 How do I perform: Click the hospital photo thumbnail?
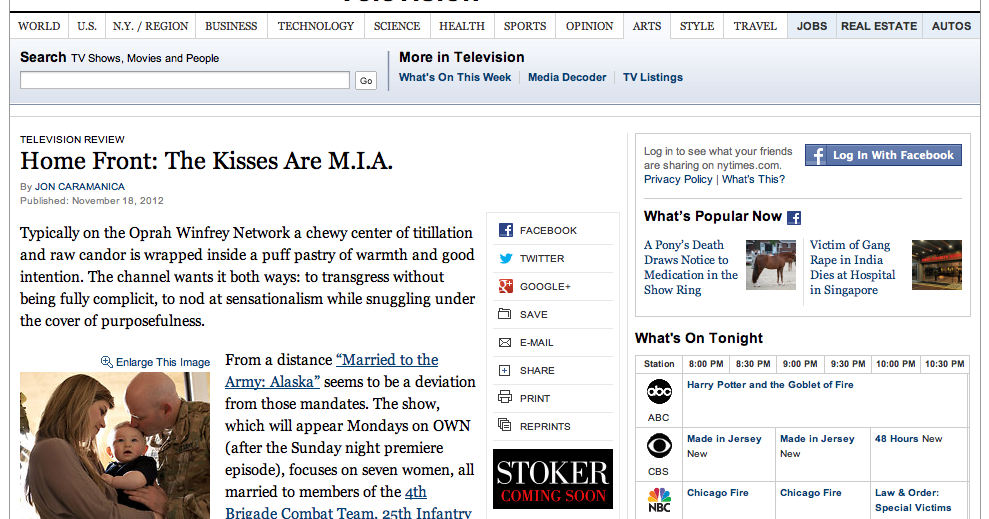click(937, 265)
